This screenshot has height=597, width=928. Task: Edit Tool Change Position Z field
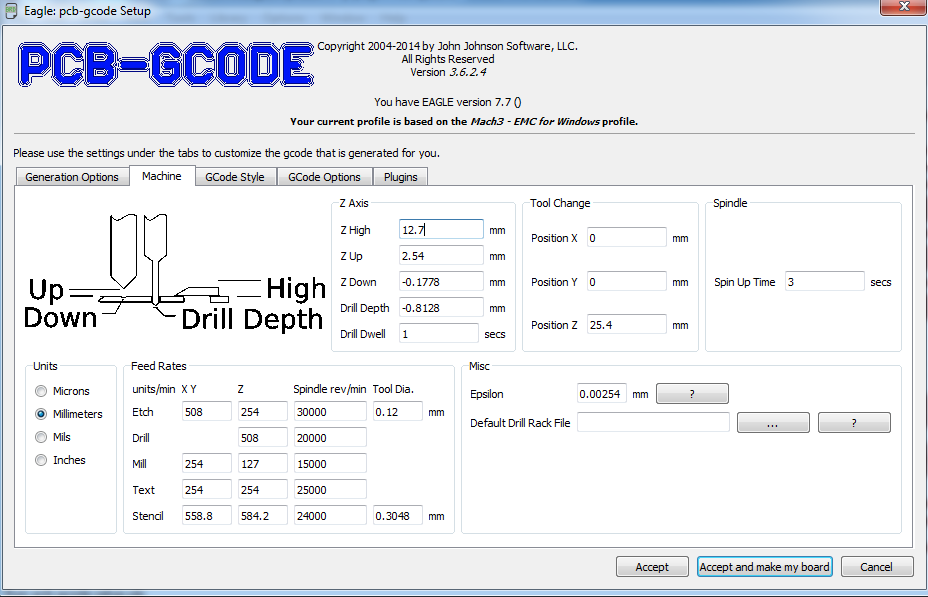[627, 325]
